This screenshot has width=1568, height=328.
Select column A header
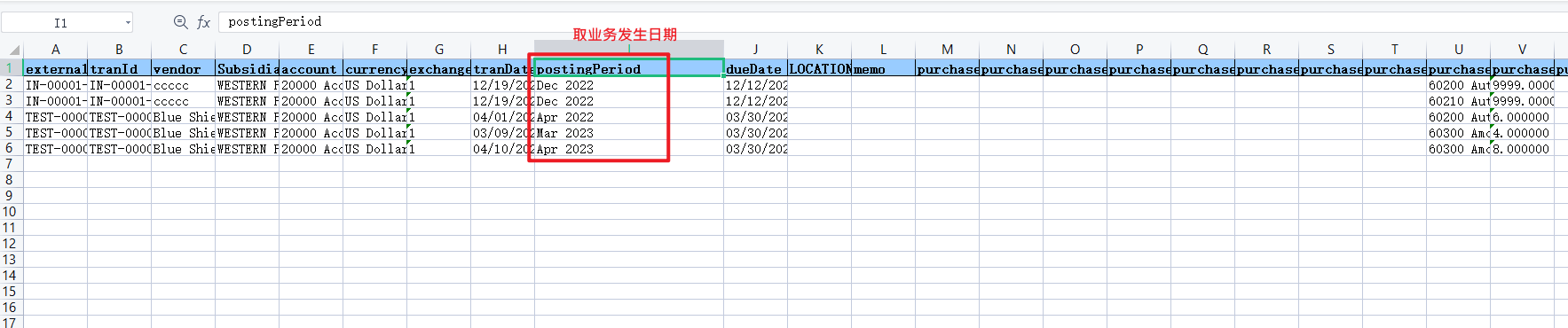pyautogui.click(x=55, y=50)
